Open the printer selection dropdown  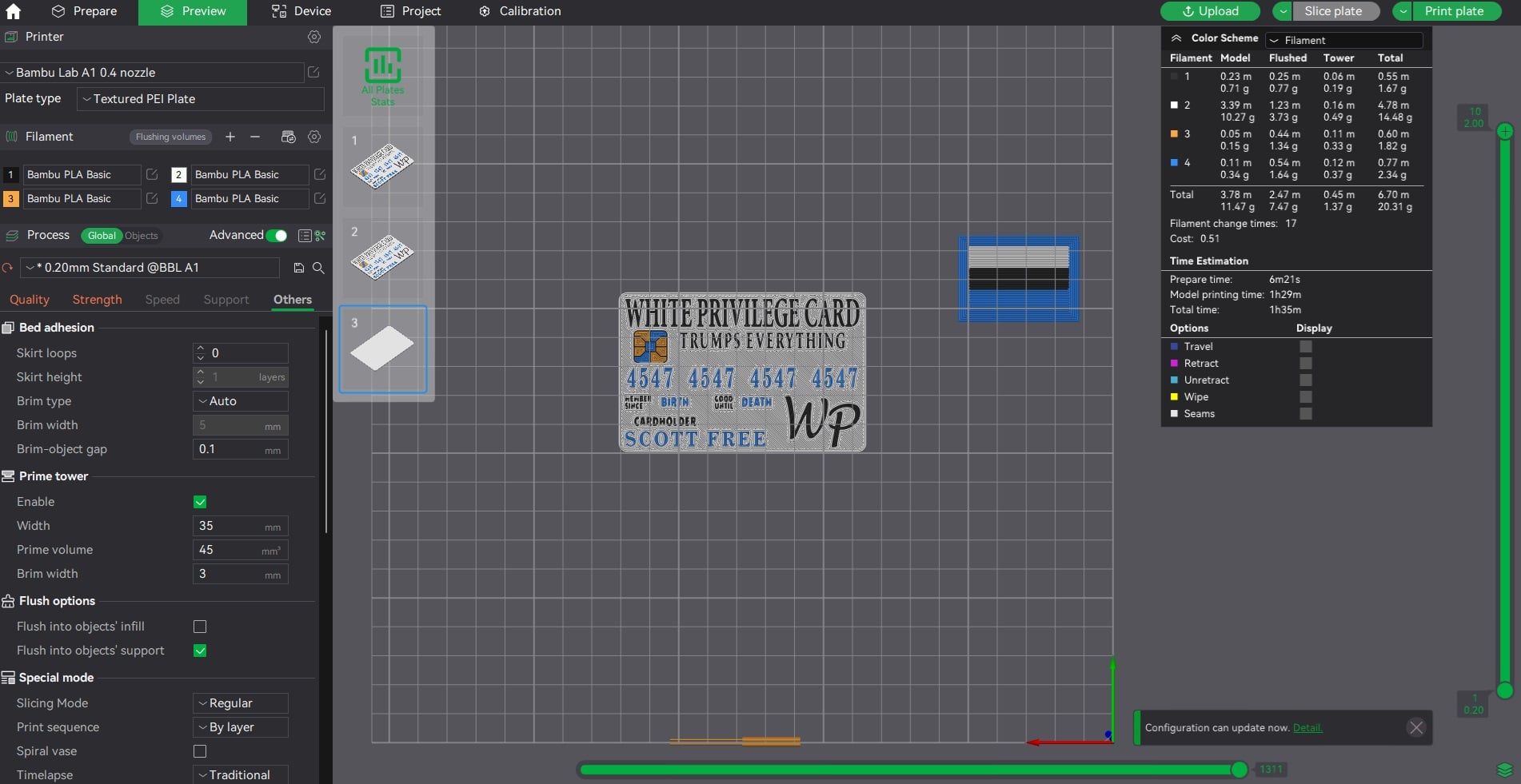[x=153, y=72]
